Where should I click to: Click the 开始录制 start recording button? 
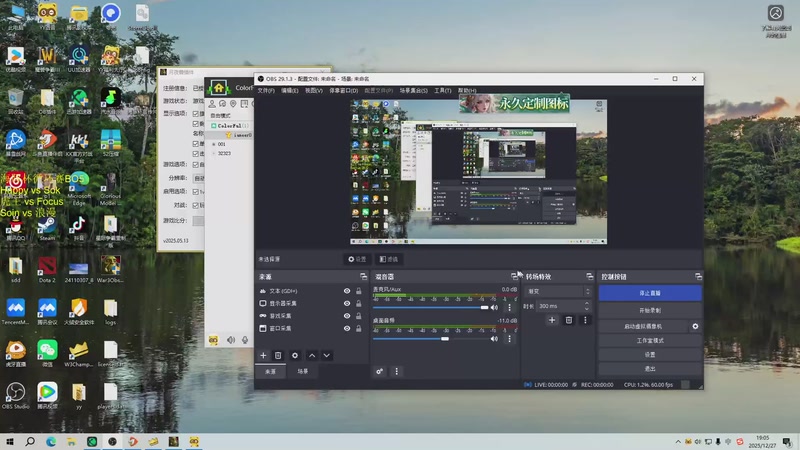pos(650,310)
